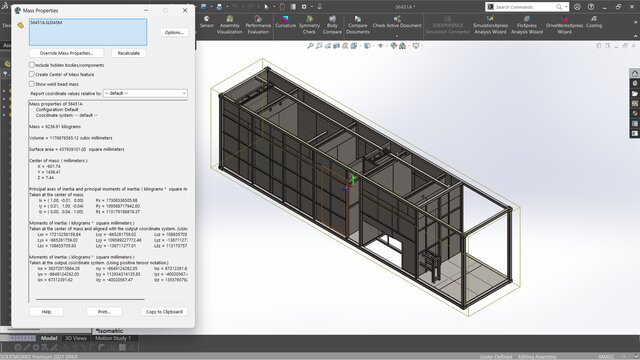Open SOLIDWORKS Resources home tab in task pane
Viewport: 640px width, 360px height.
(635, 73)
